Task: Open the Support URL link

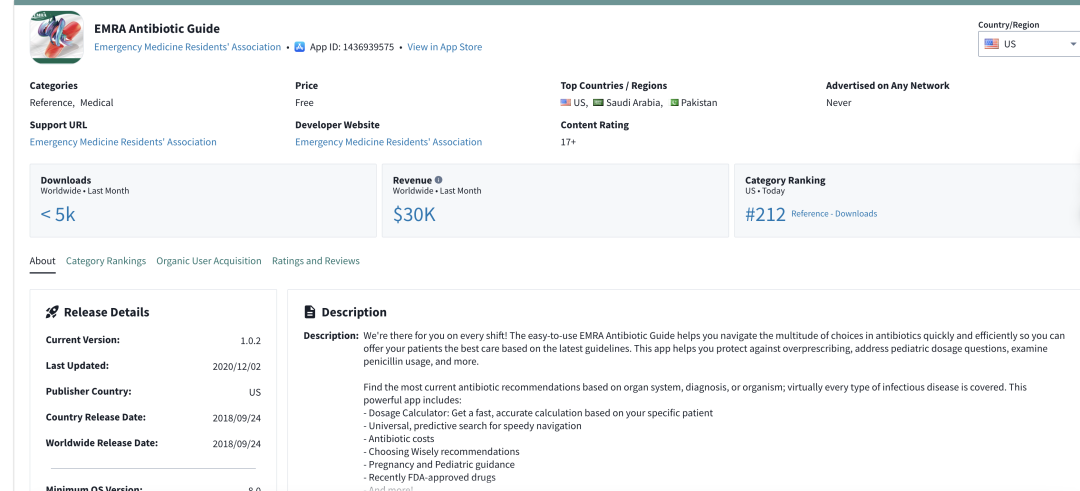Action: (x=123, y=142)
